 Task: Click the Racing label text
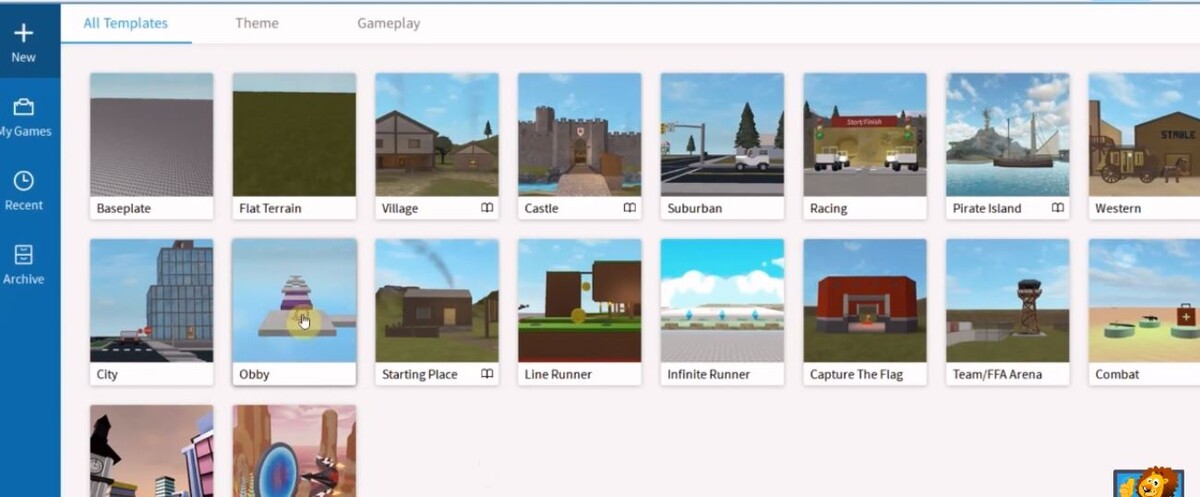(x=828, y=209)
